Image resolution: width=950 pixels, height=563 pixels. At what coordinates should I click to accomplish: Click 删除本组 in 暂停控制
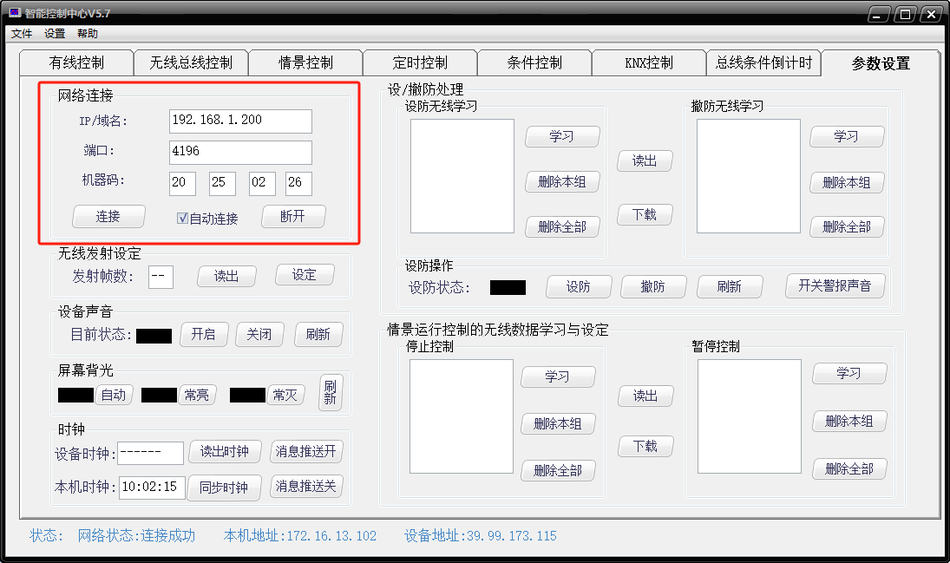coord(849,421)
